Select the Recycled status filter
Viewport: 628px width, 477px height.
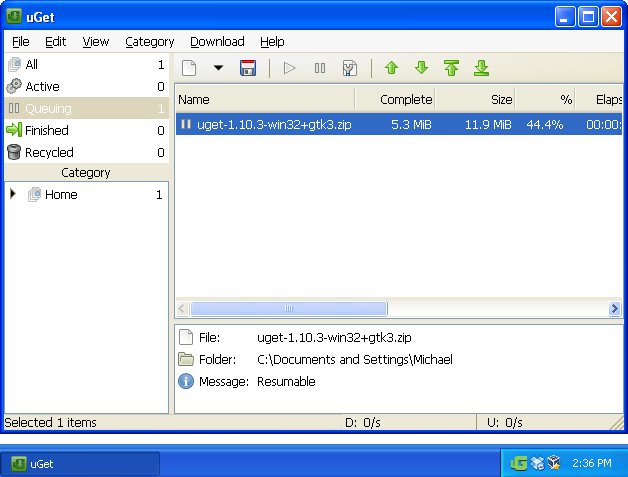click(49, 152)
